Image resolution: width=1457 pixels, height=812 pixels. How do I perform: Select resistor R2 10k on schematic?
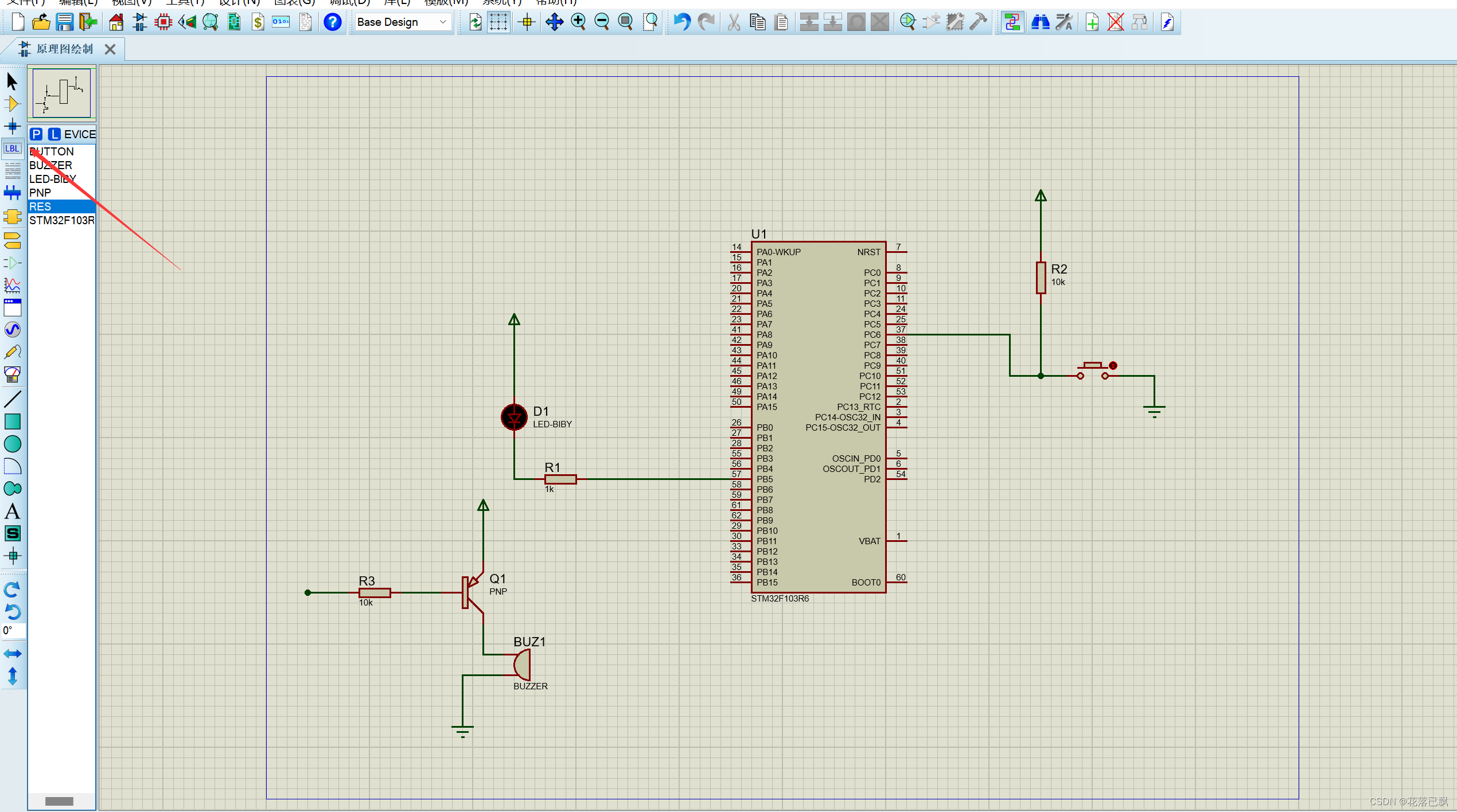pyautogui.click(x=1041, y=278)
